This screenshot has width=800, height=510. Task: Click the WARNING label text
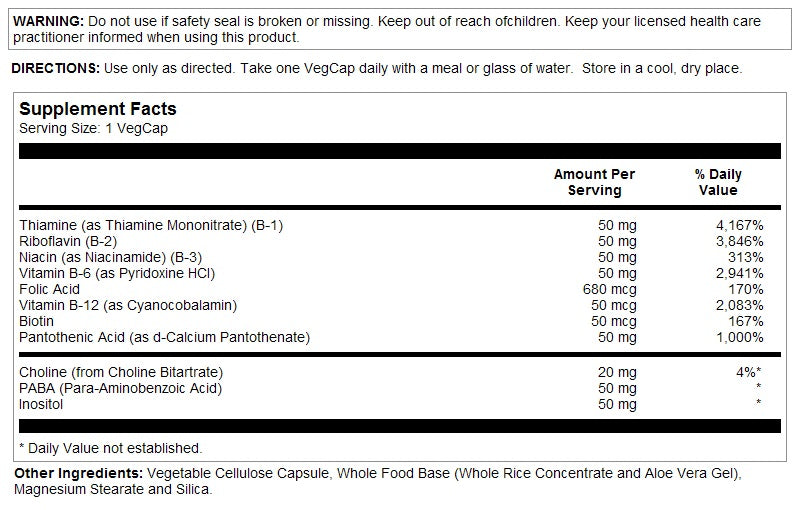(x=45, y=21)
